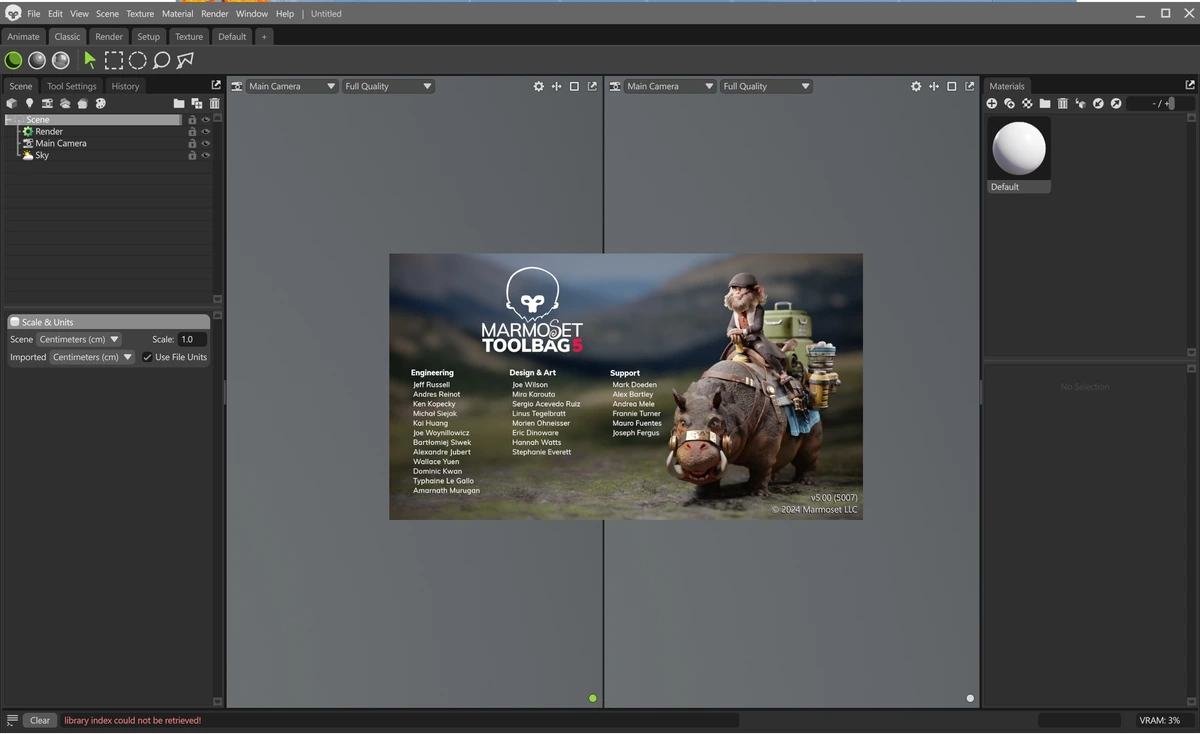Click the Scale value field

[x=192, y=339]
